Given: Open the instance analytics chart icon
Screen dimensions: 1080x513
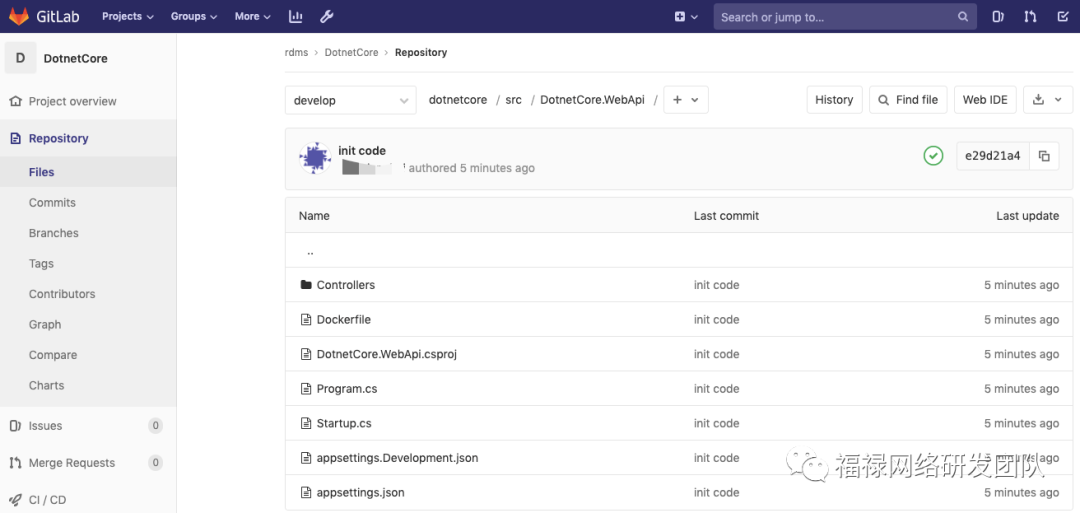Looking at the screenshot, I should [x=295, y=17].
